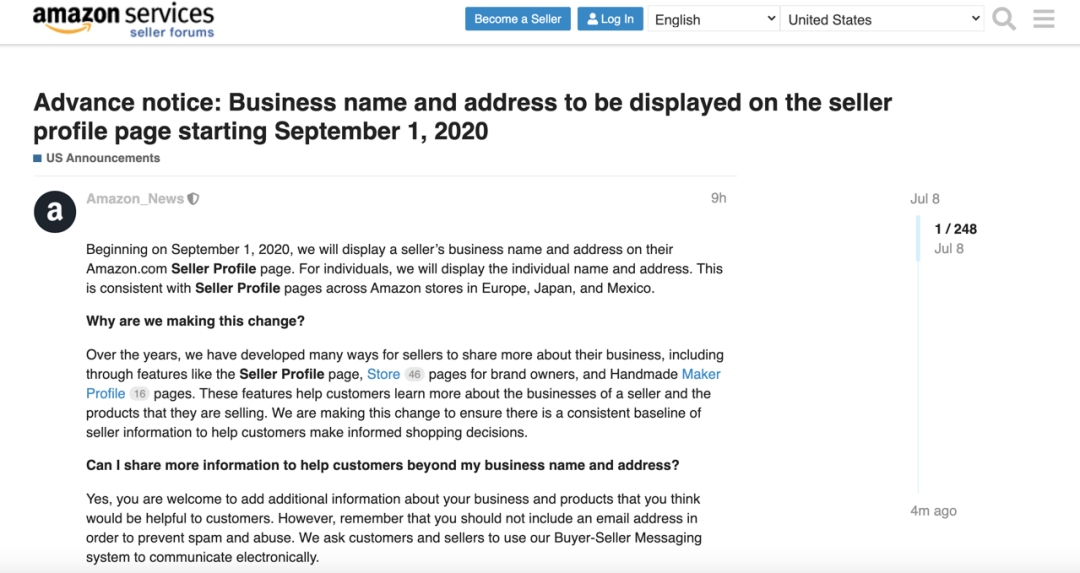Open the search magnifier icon
The image size is (1080, 573).
[1004, 19]
